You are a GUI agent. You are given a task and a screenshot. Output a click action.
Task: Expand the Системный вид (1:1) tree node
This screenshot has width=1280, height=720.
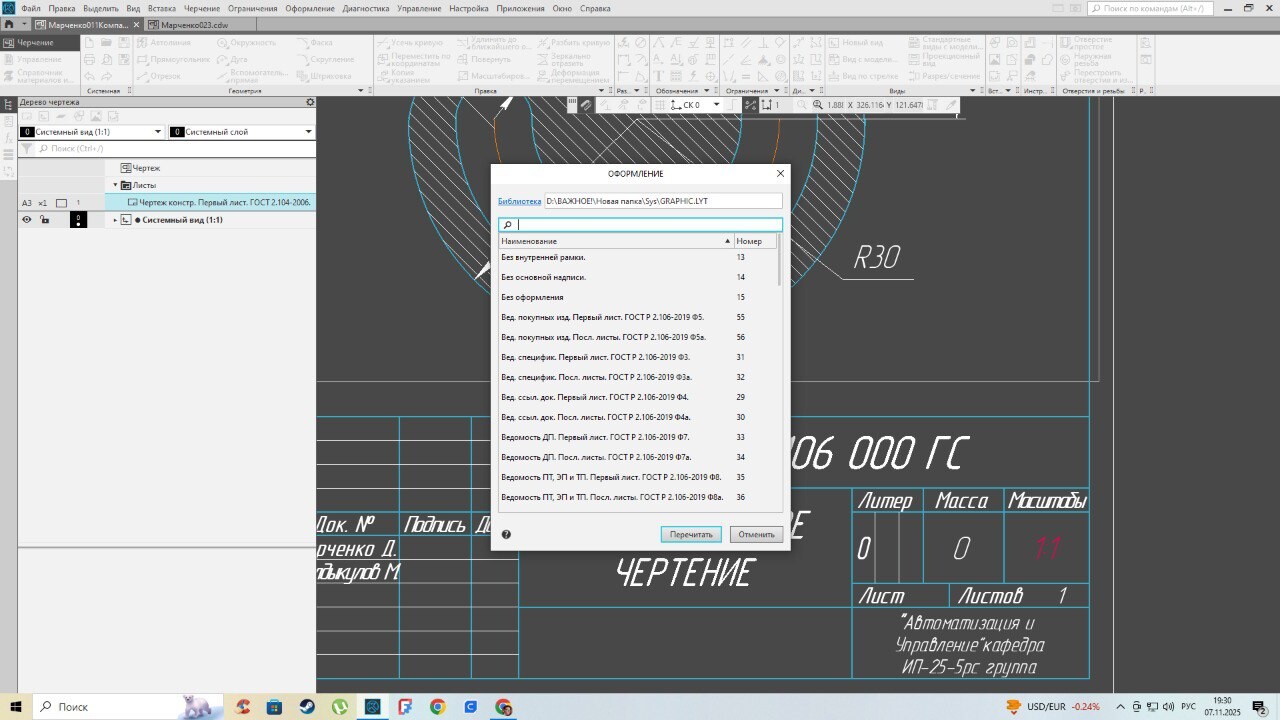coord(115,220)
